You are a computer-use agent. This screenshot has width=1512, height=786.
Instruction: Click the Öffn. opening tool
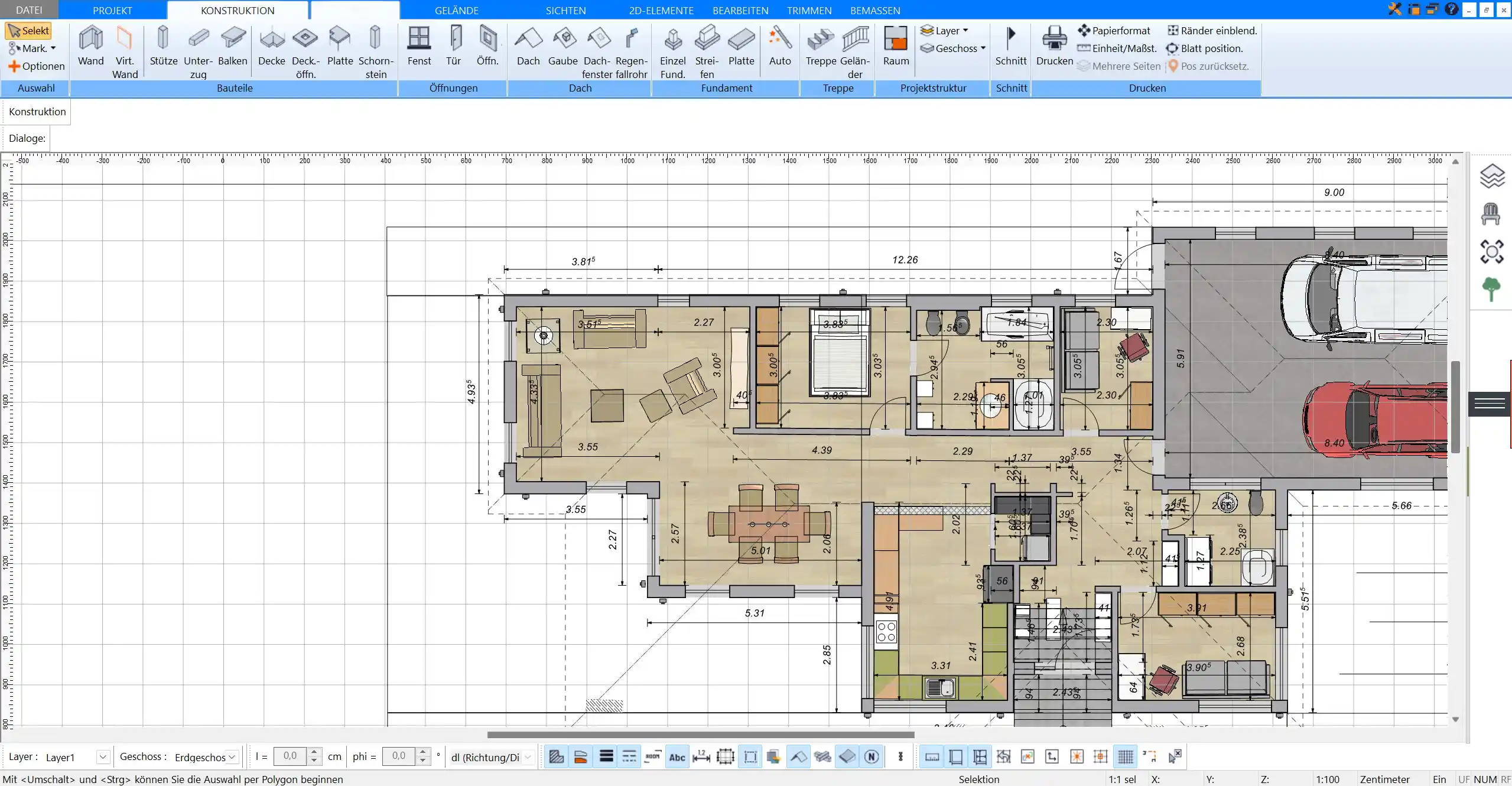[x=487, y=46]
